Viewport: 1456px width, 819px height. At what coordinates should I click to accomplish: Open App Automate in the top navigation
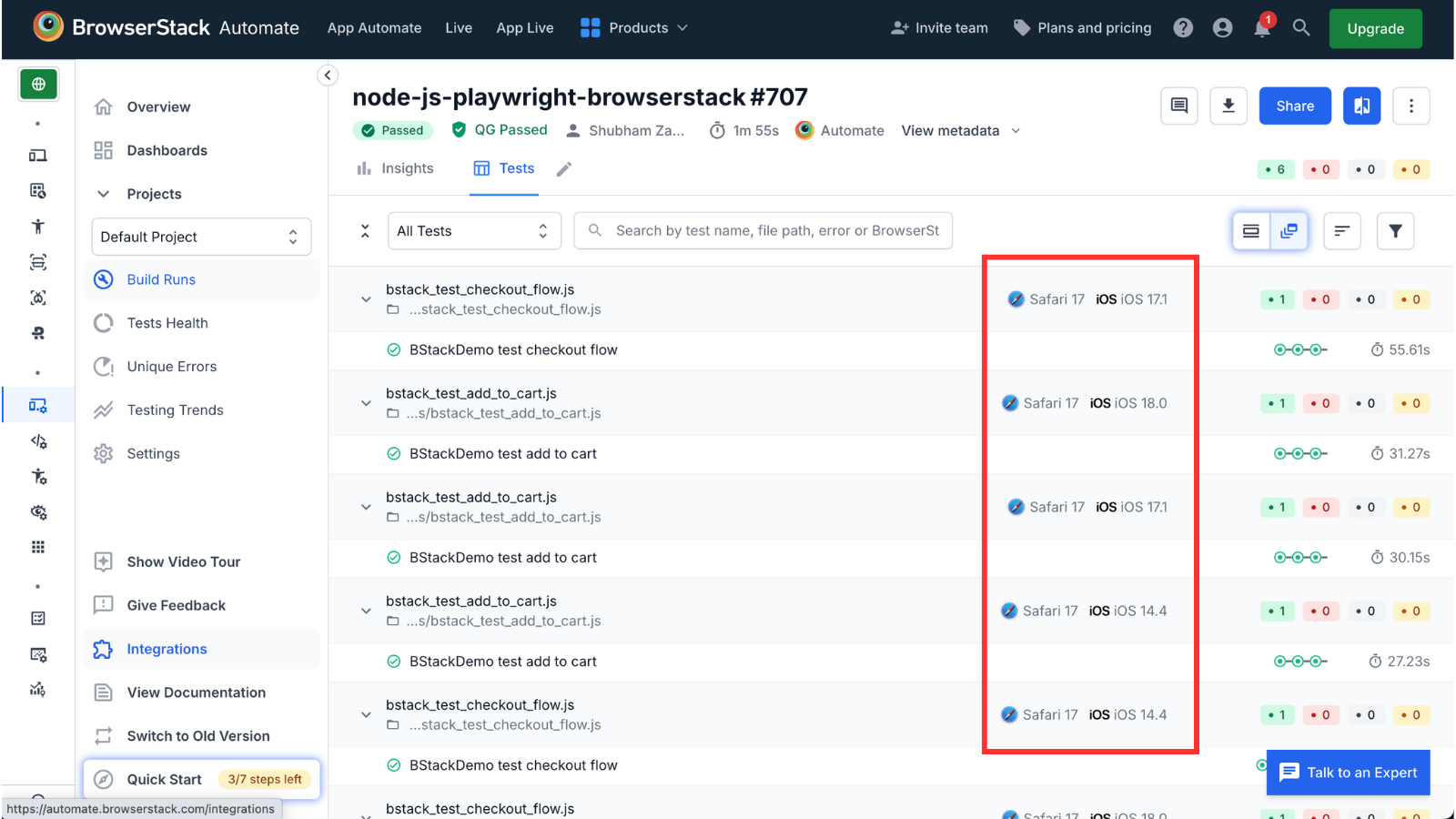[374, 28]
